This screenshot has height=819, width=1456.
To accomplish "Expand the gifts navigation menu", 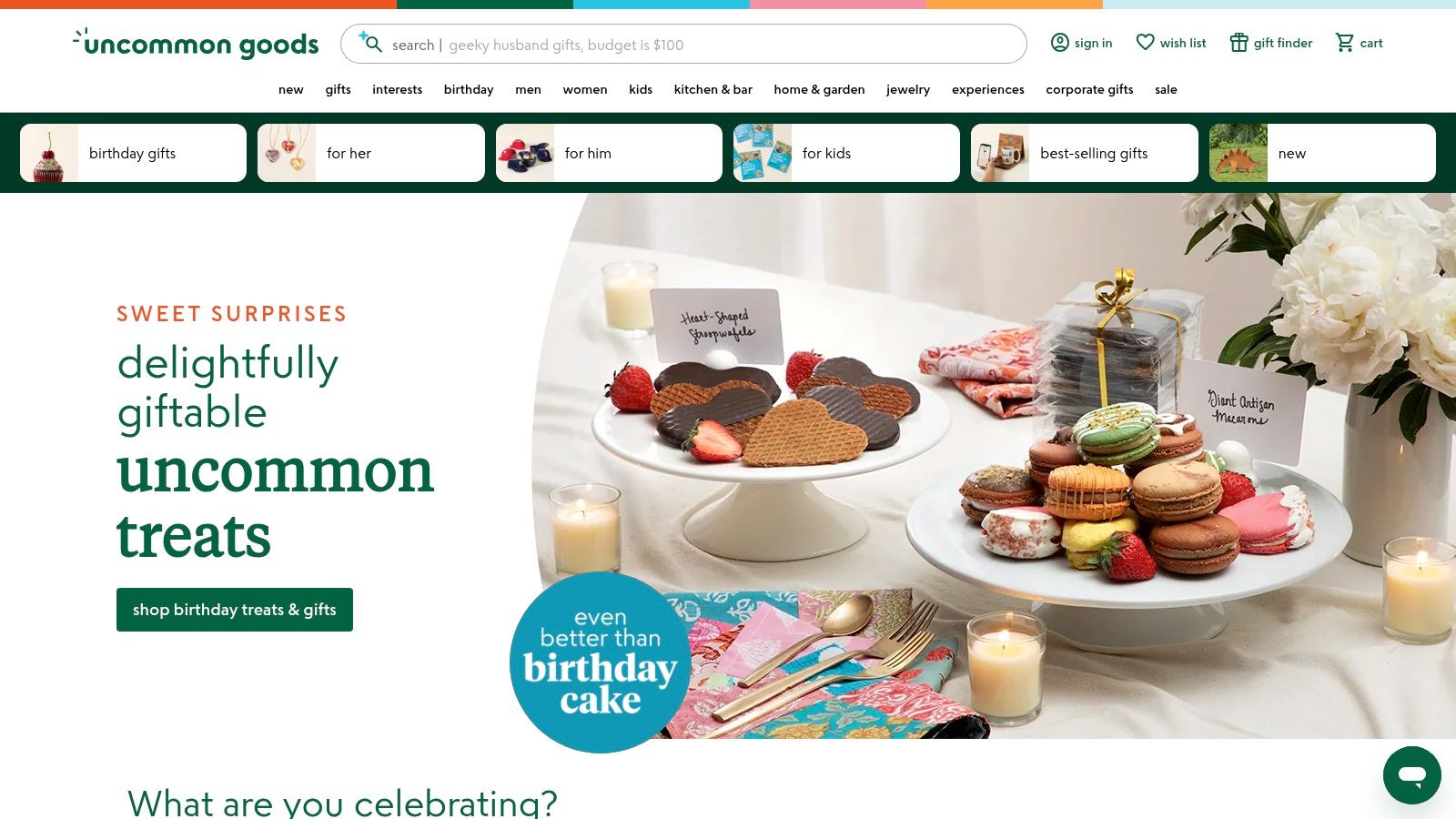I will (x=338, y=89).
